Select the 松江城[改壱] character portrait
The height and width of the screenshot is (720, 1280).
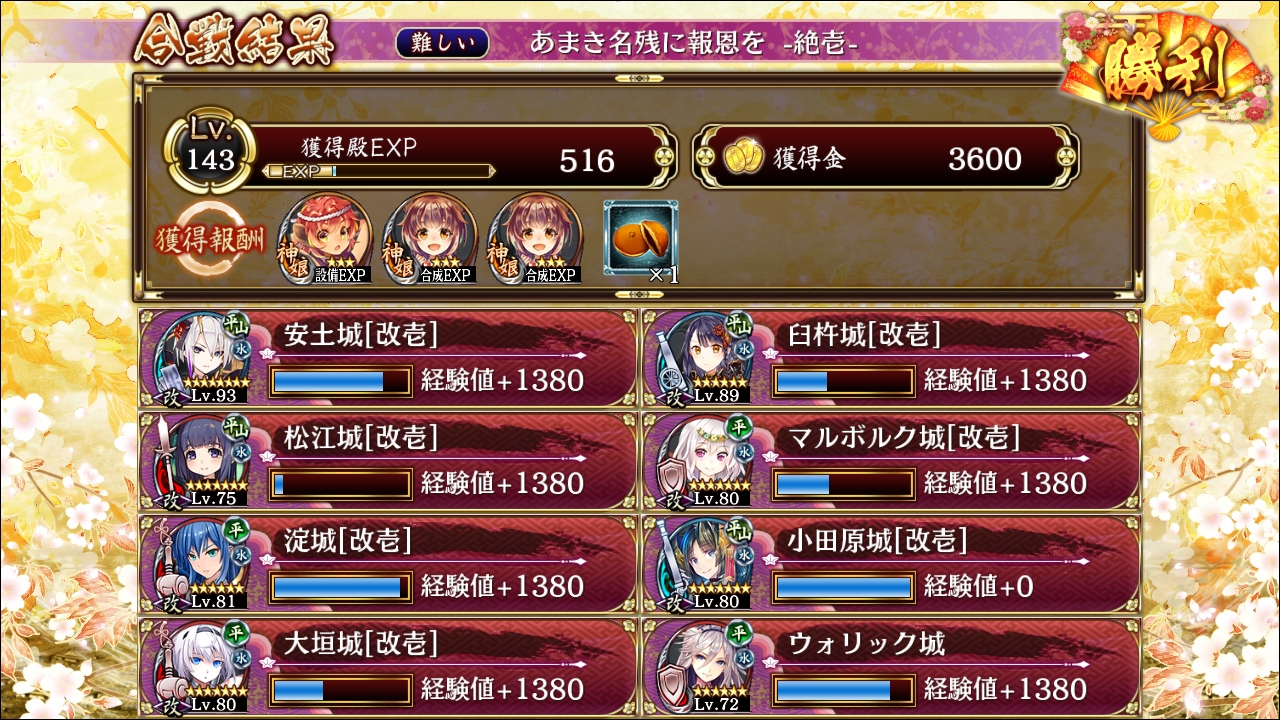[201, 460]
